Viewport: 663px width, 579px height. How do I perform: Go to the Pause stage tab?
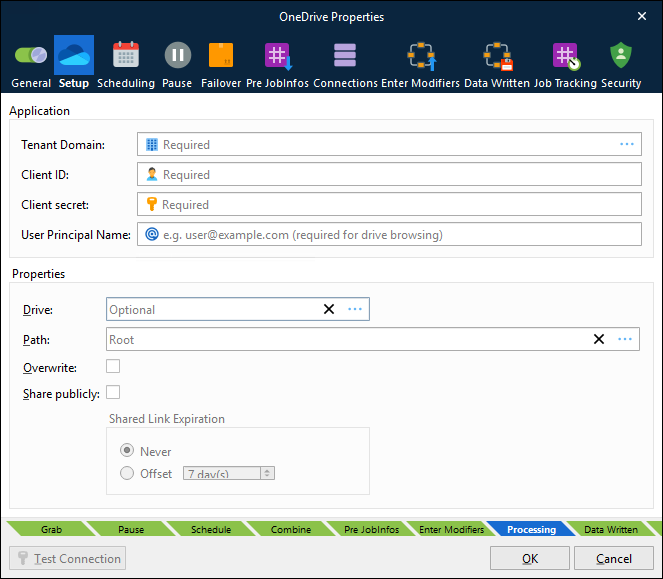tap(131, 530)
